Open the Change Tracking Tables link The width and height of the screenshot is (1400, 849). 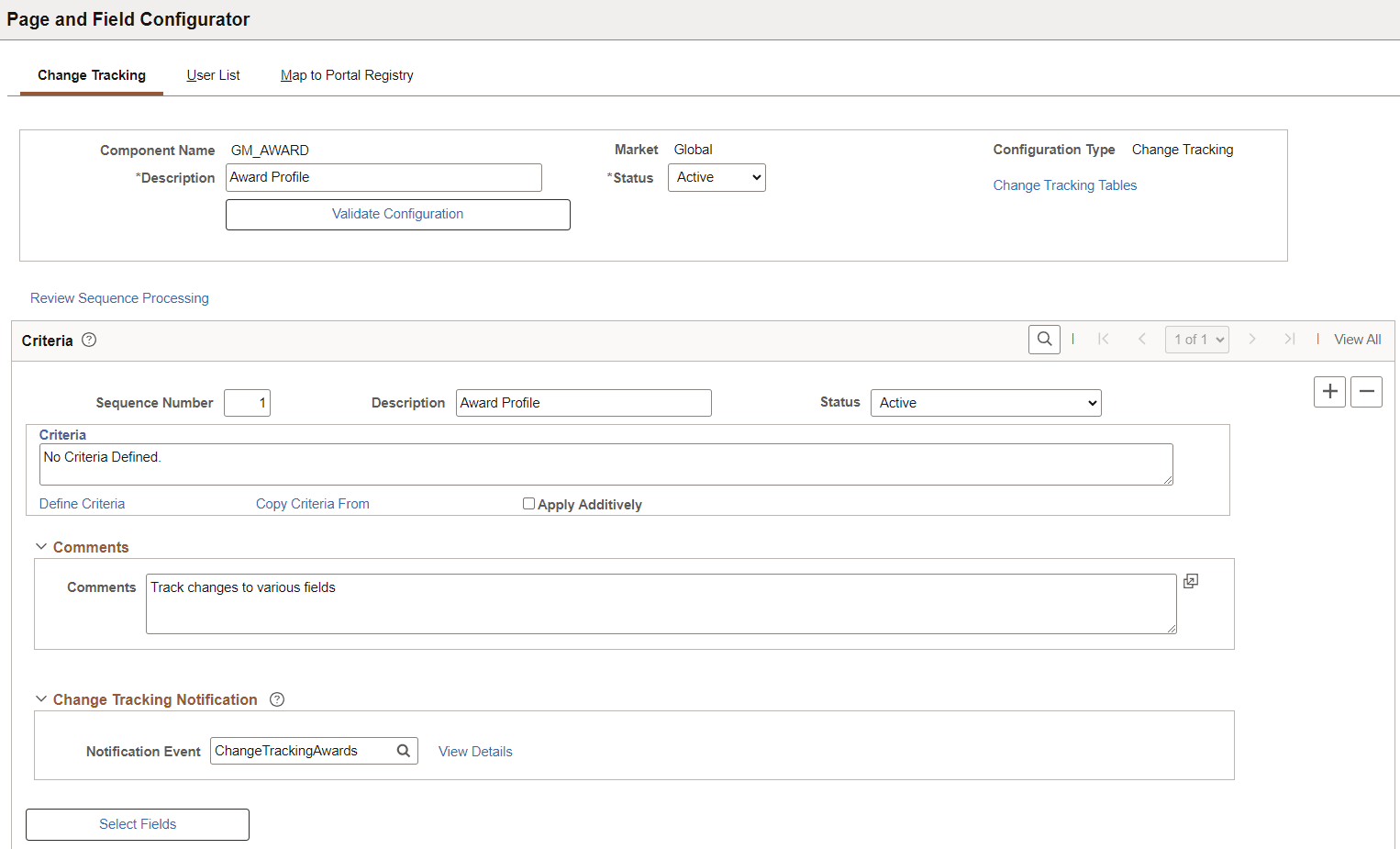pos(1064,184)
